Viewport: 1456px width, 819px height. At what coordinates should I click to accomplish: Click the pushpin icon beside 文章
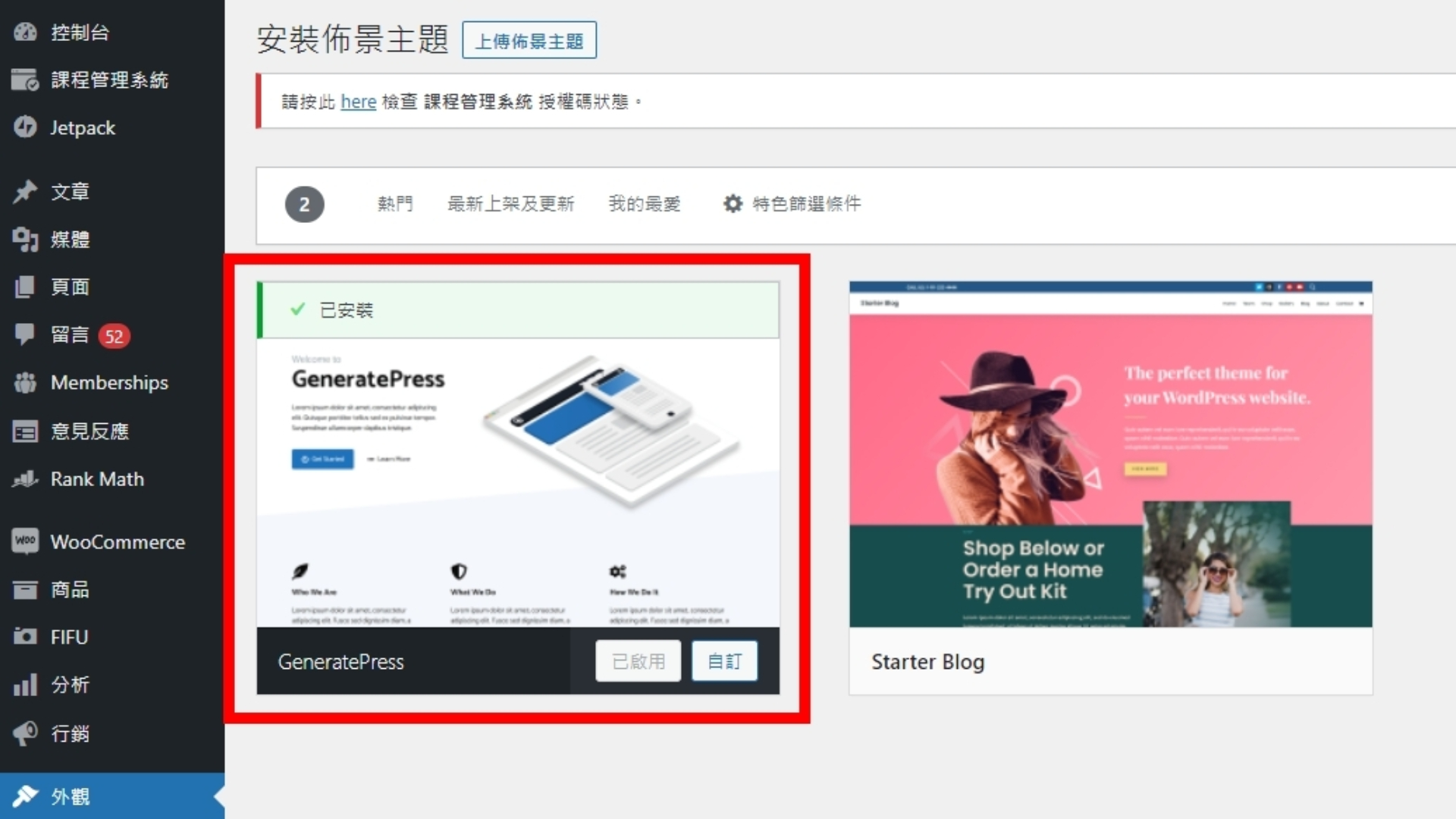(25, 191)
